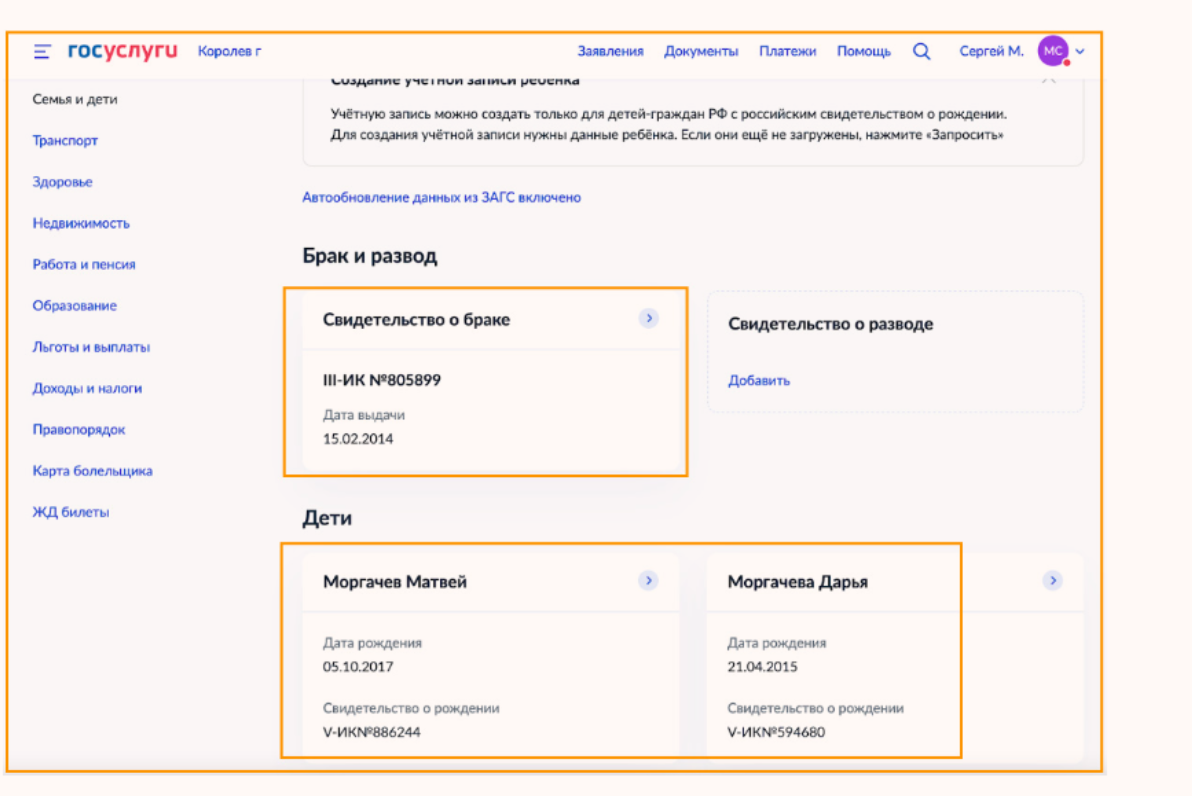1192x796 pixels.
Task: Open marriage certificate details arrow
Action: click(x=649, y=319)
